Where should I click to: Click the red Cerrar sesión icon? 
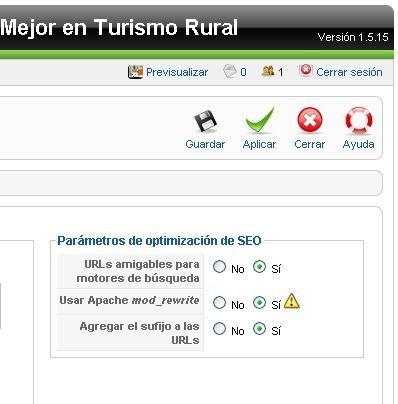(306, 71)
